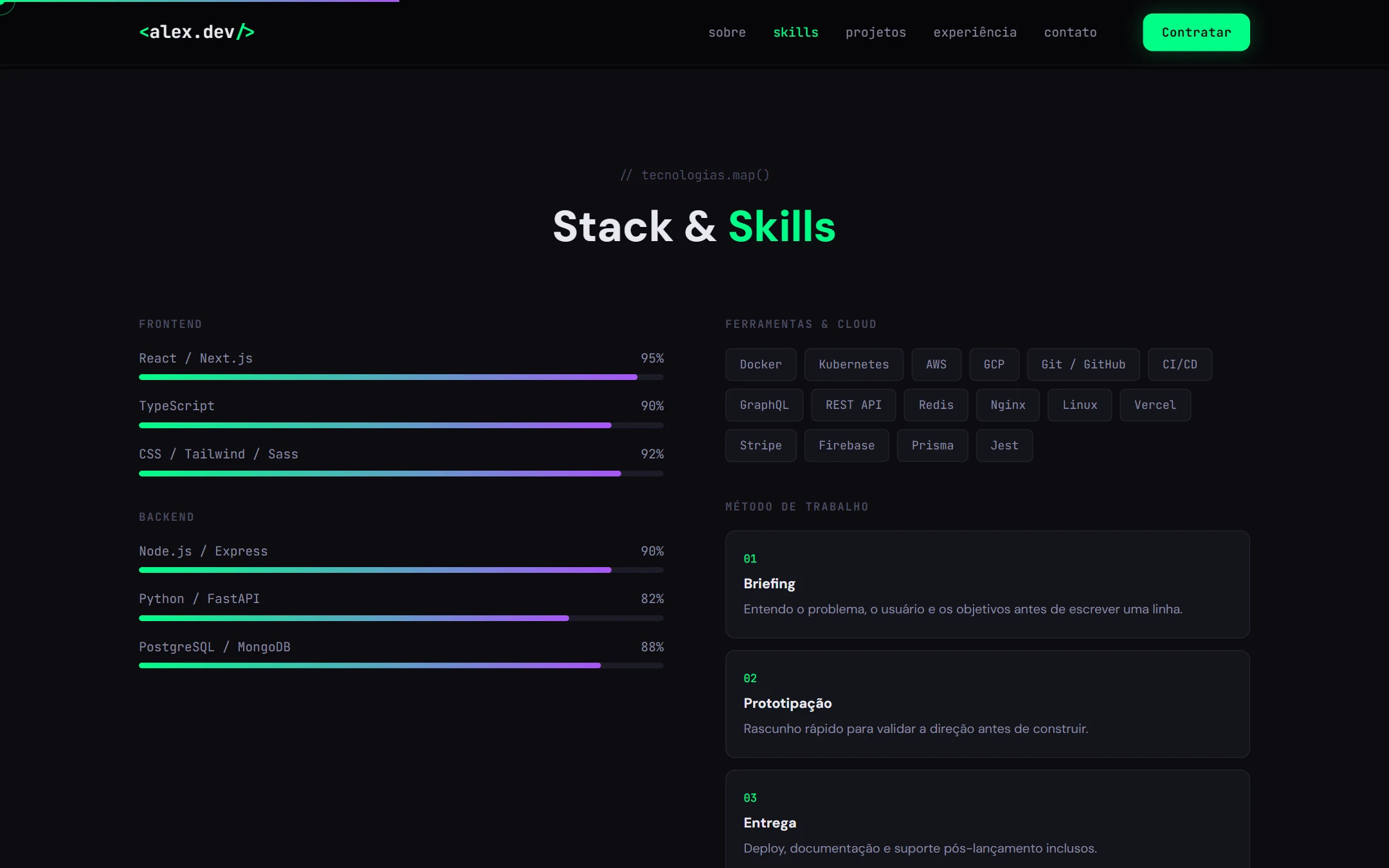Click the Nginx tag
Image resolution: width=1389 pixels, height=868 pixels.
tap(1008, 405)
